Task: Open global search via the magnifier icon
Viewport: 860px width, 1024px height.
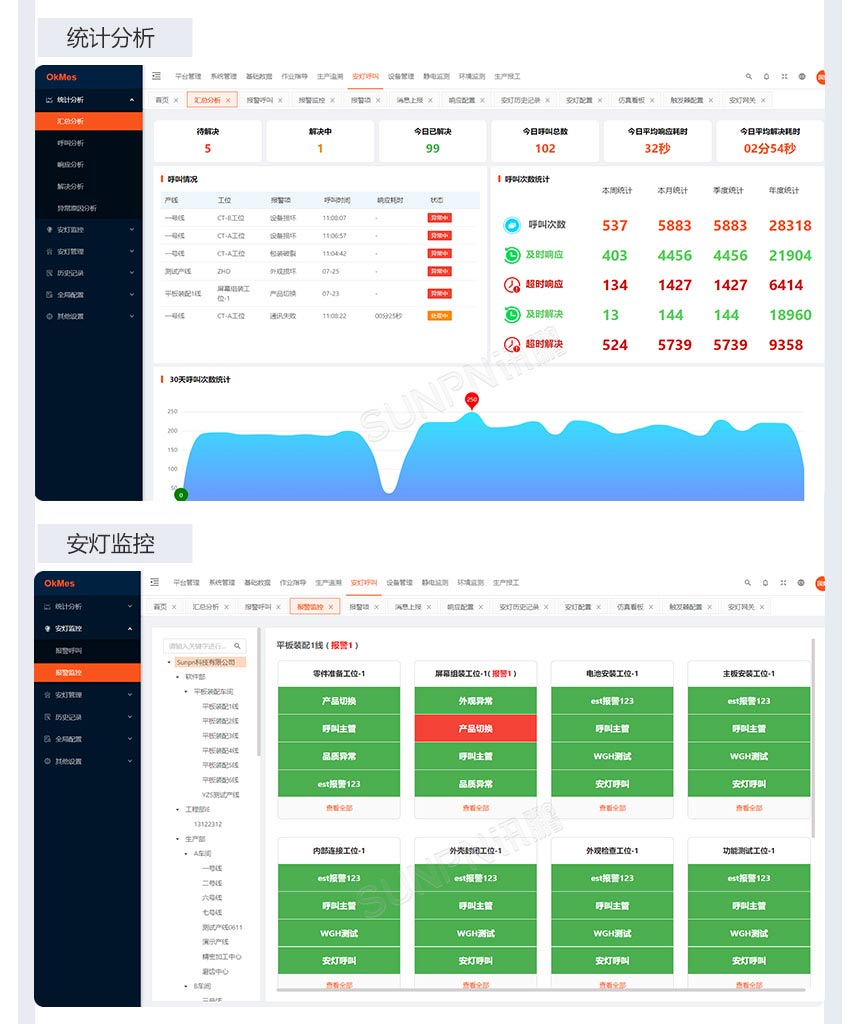Action: pos(749,76)
